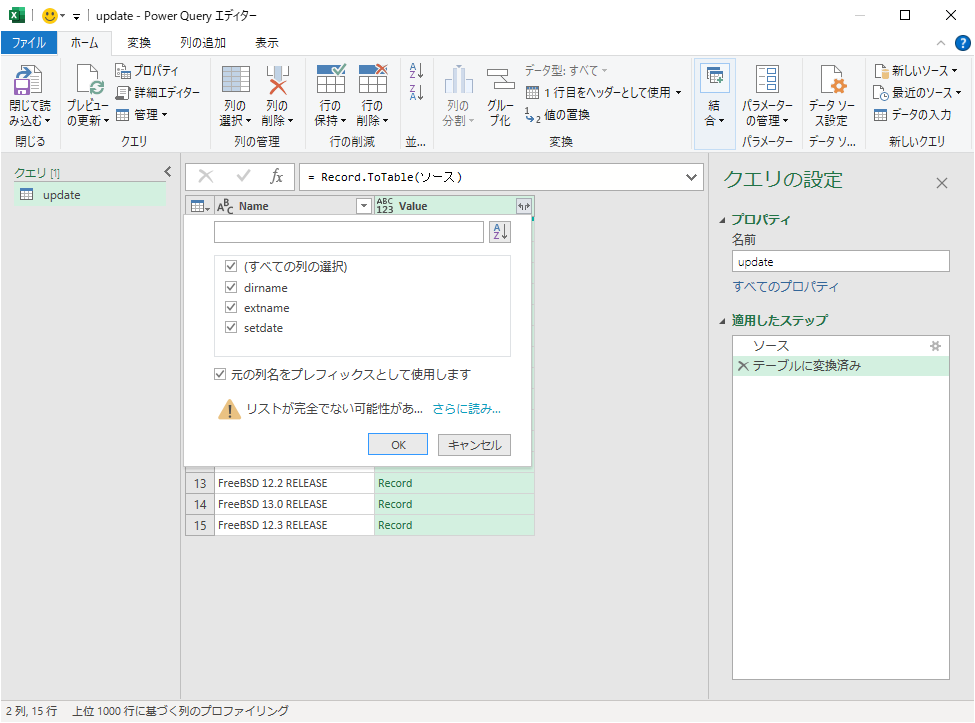Click the 列の分割 split column icon
This screenshot has width=975, height=723.
pyautogui.click(x=458, y=80)
